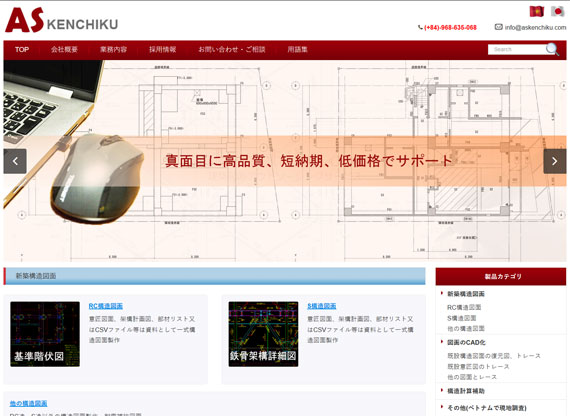Image resolution: width=570 pixels, height=416 pixels.
Task: Open the TOP menu item
Action: click(x=22, y=49)
